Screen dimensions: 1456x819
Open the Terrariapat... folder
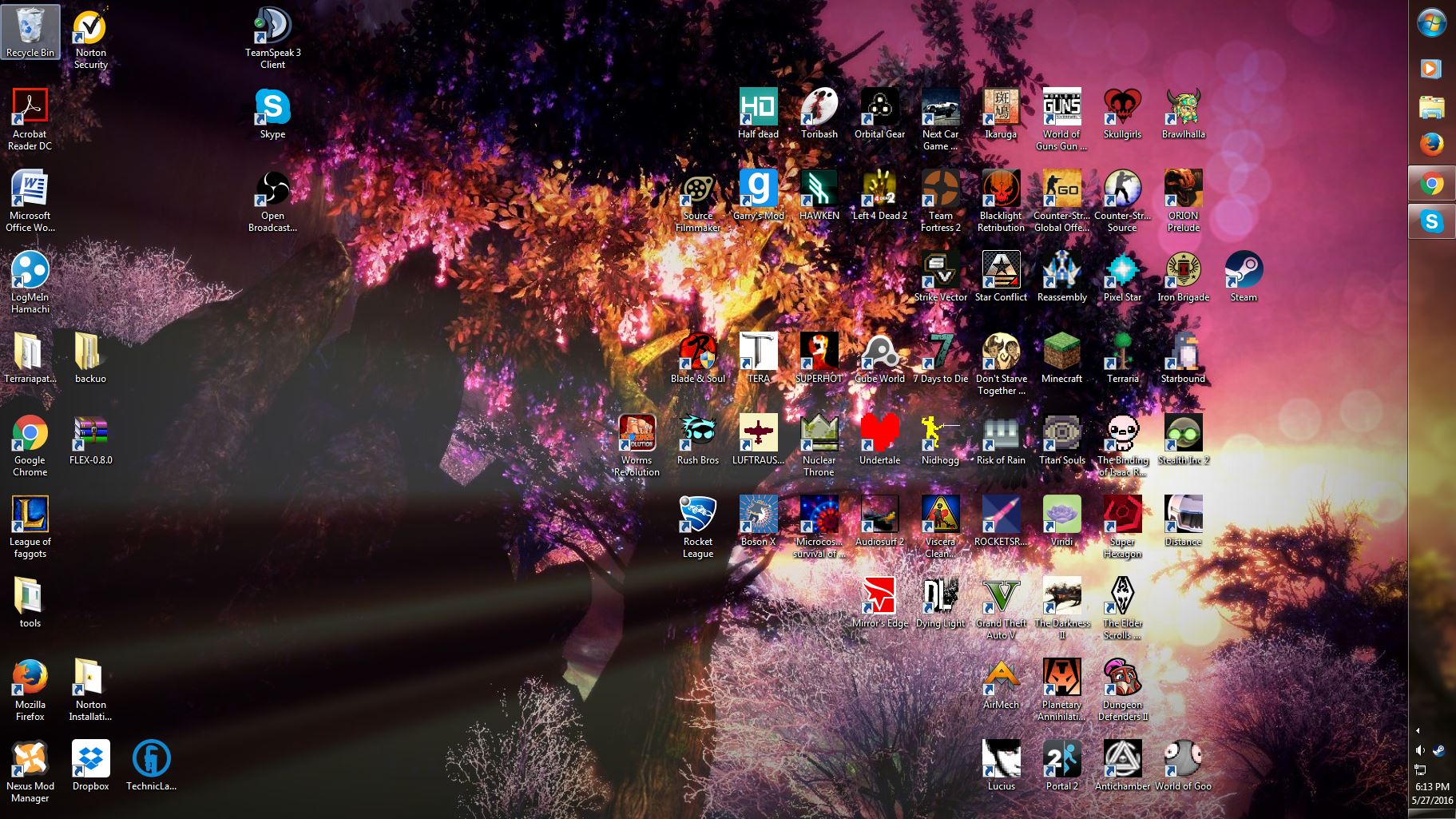30,358
